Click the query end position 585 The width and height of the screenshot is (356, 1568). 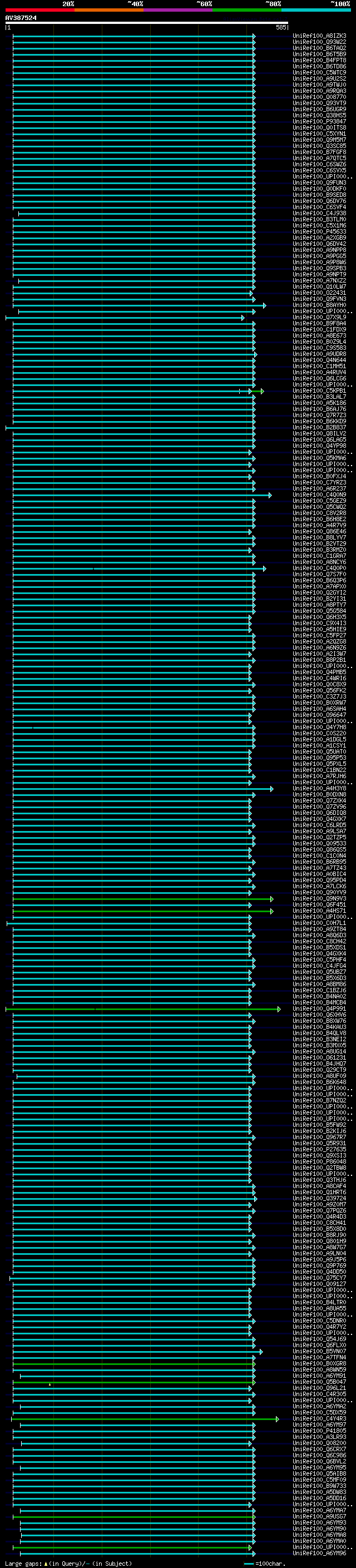coord(280,27)
